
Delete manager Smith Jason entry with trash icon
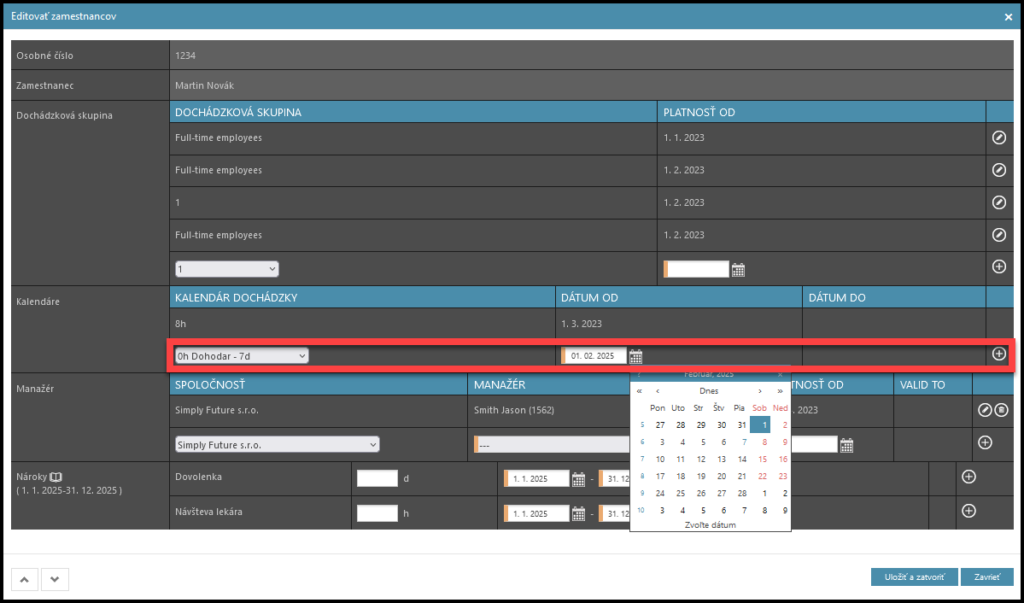(1001, 409)
